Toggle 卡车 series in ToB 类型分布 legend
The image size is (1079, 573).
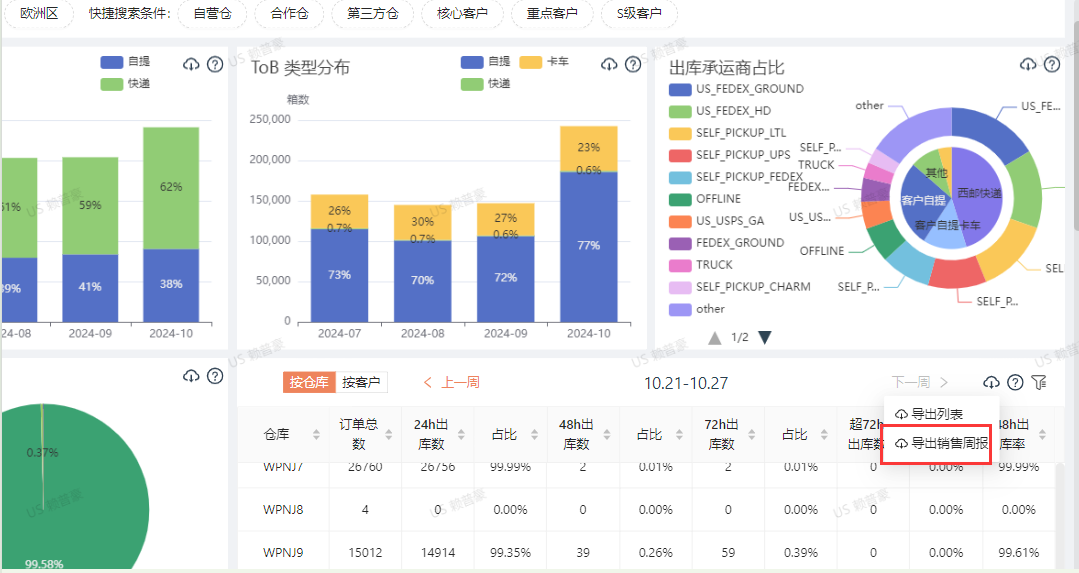pyautogui.click(x=544, y=62)
